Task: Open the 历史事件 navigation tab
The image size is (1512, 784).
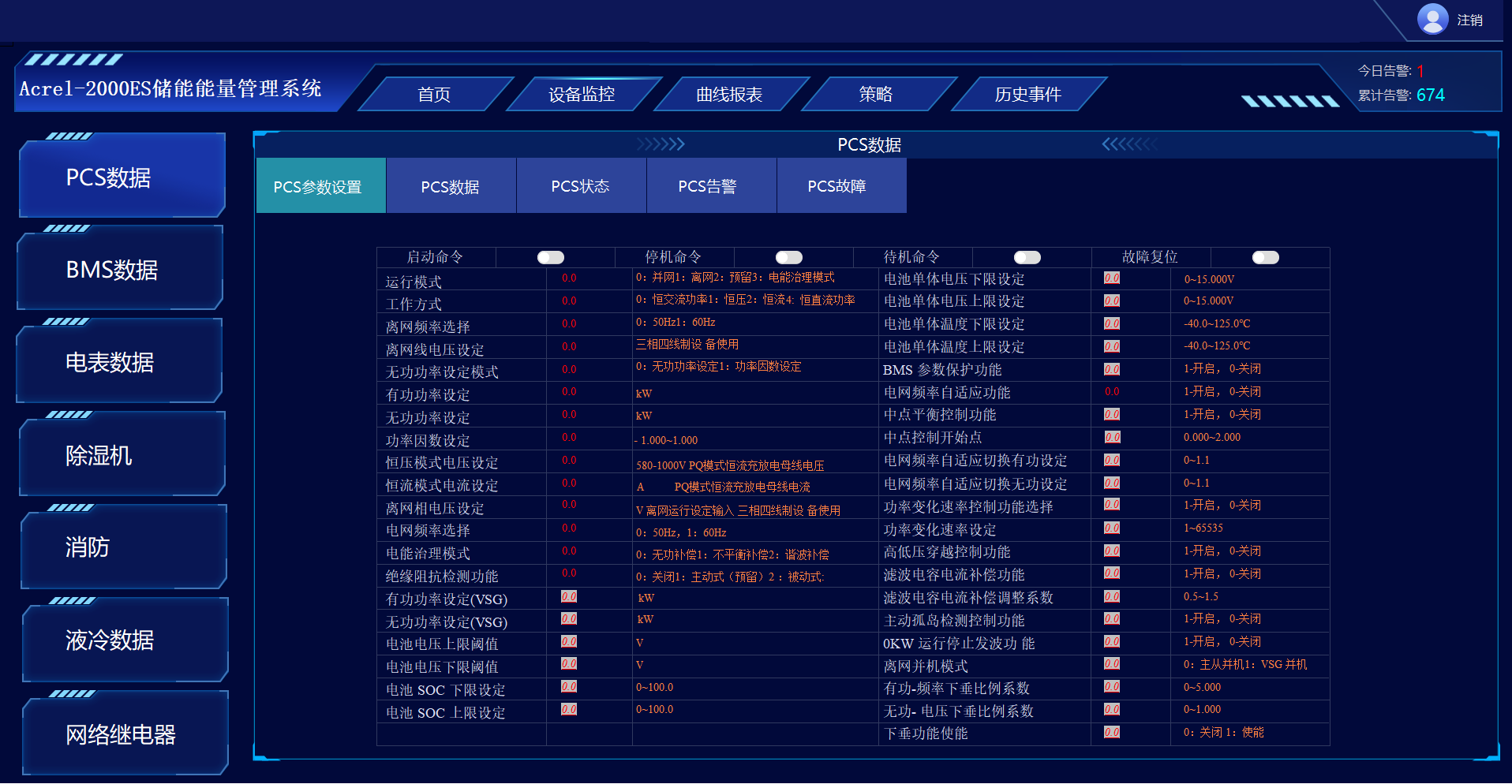Action: click(1027, 95)
